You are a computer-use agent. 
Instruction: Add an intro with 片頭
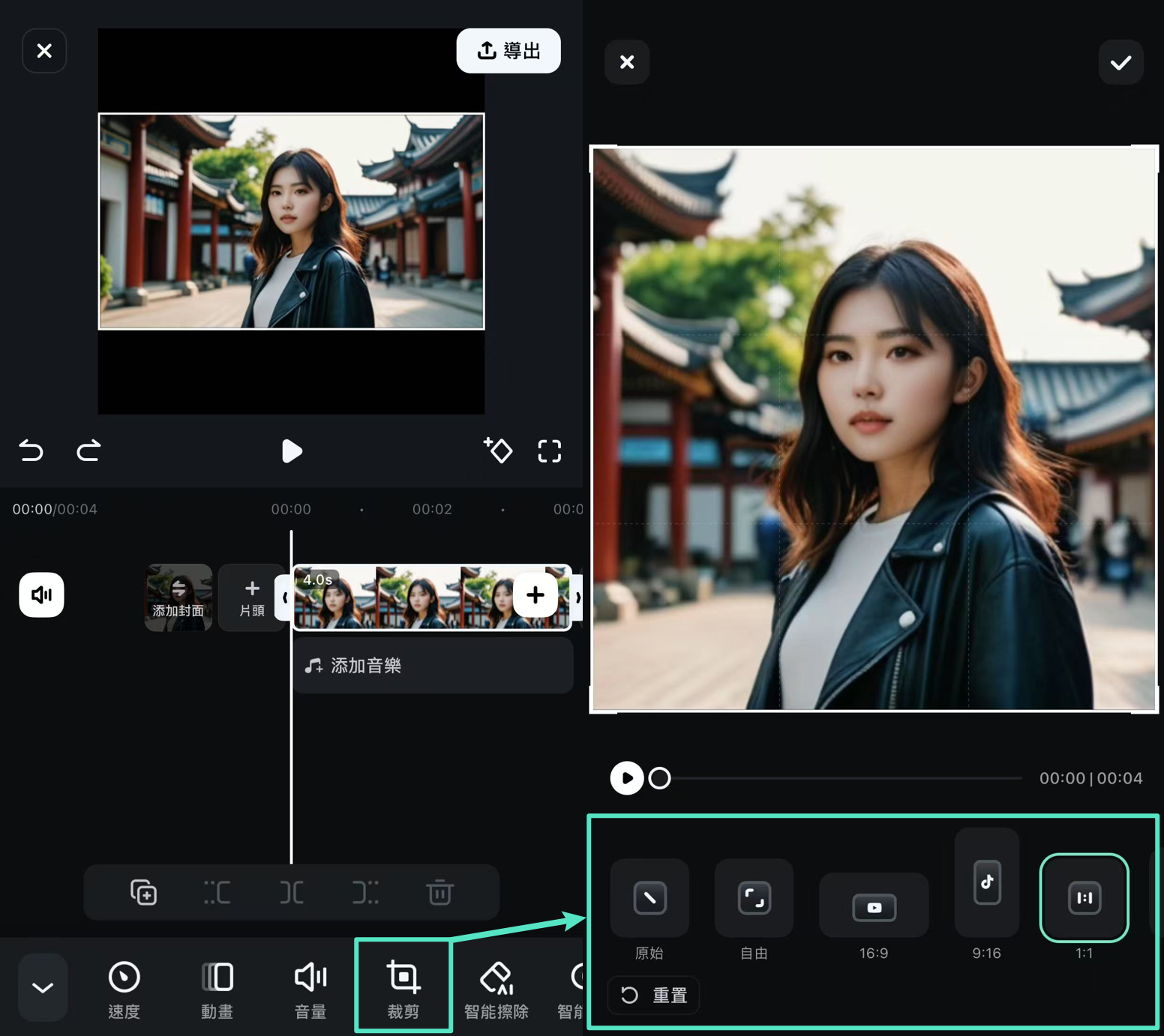pyautogui.click(x=252, y=597)
